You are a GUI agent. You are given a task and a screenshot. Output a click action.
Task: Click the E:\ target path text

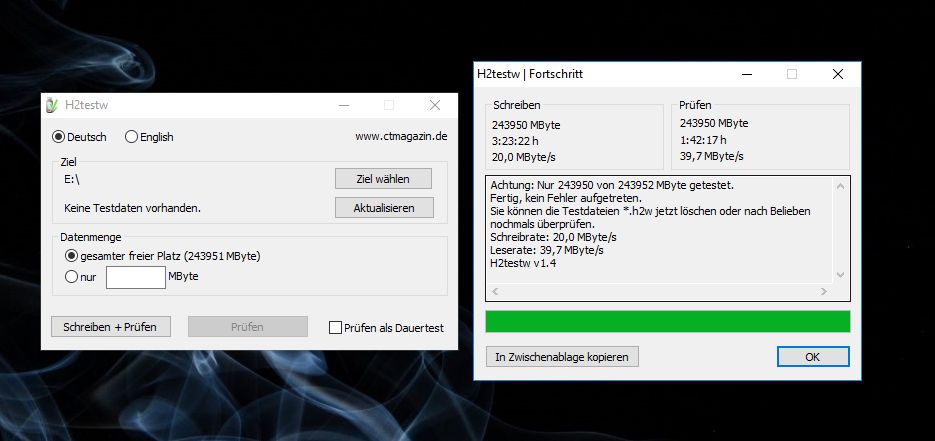pos(72,178)
